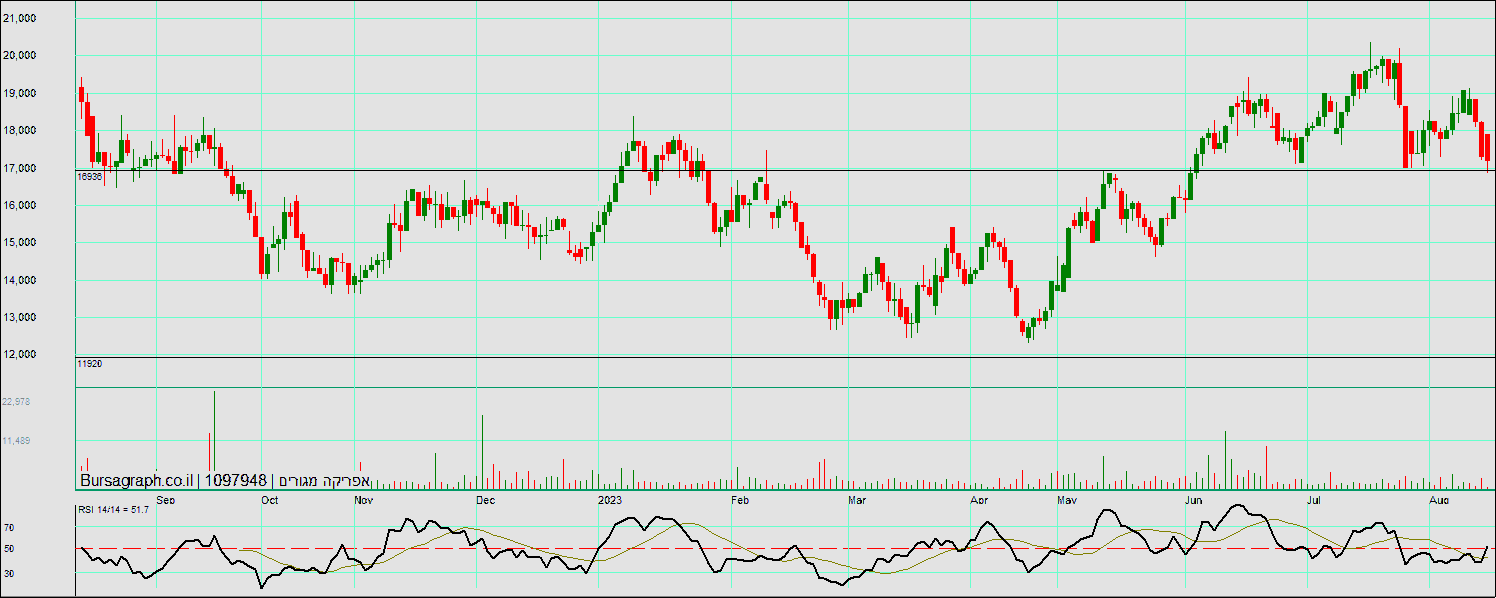Click the 20,000 price axis label

20,56
